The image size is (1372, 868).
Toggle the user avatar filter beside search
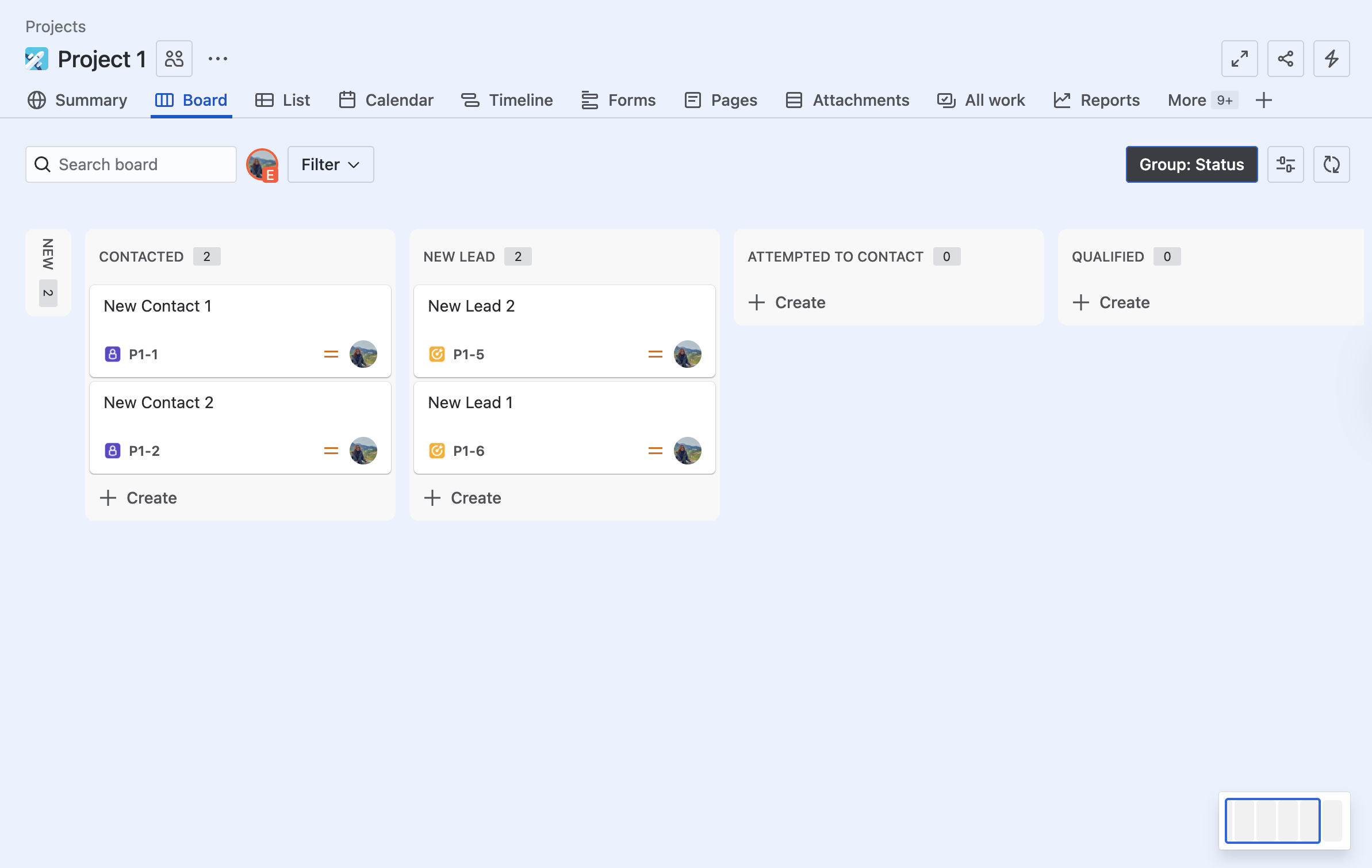click(262, 164)
